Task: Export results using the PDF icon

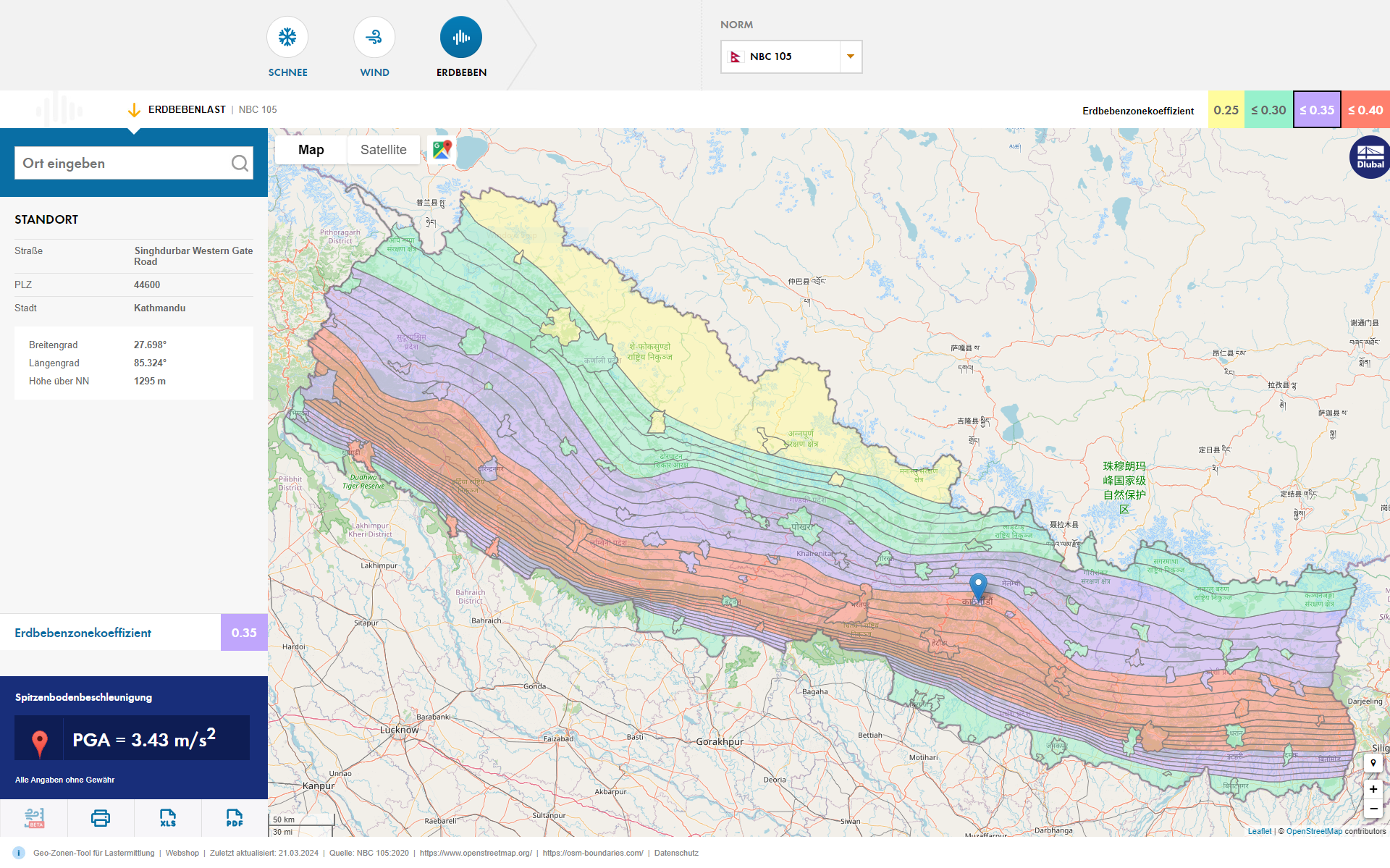Action: [233, 818]
